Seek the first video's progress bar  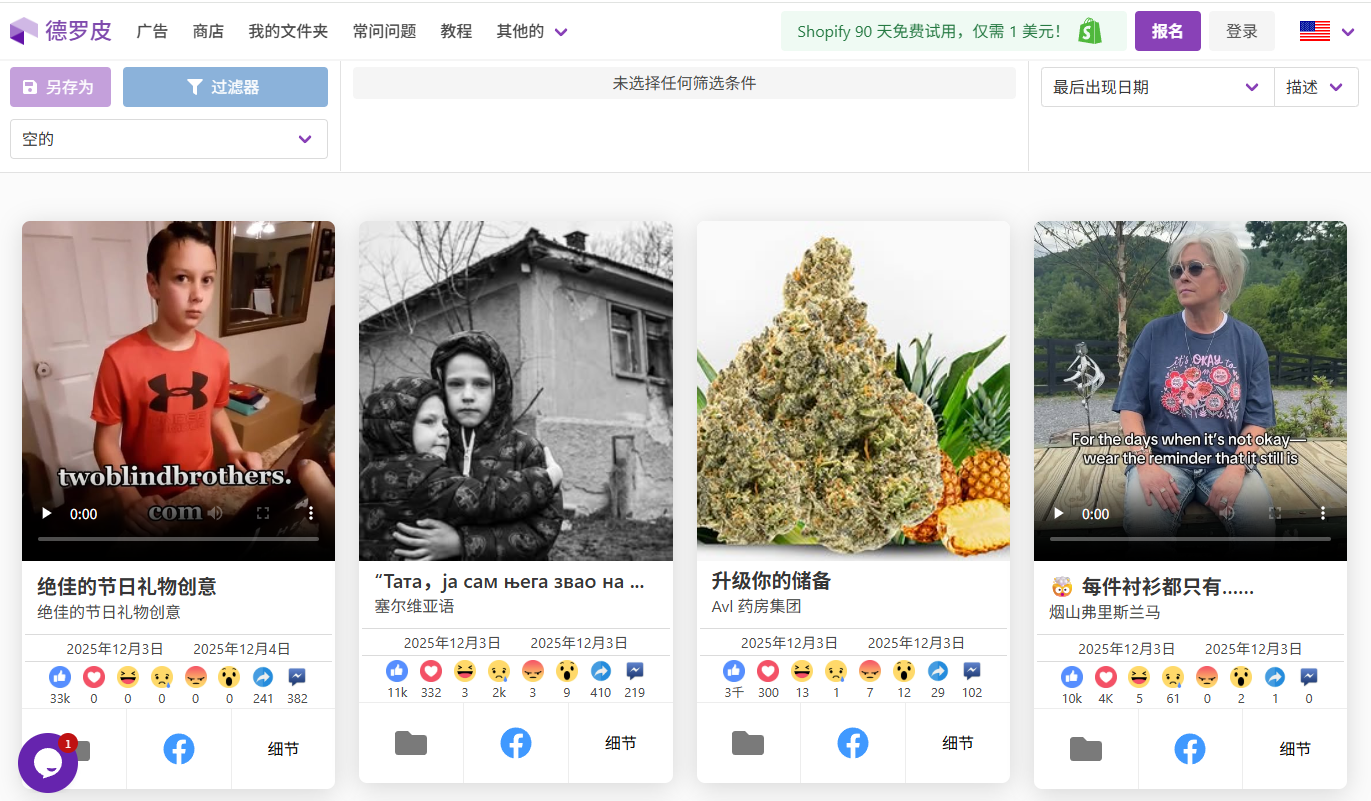(178, 539)
